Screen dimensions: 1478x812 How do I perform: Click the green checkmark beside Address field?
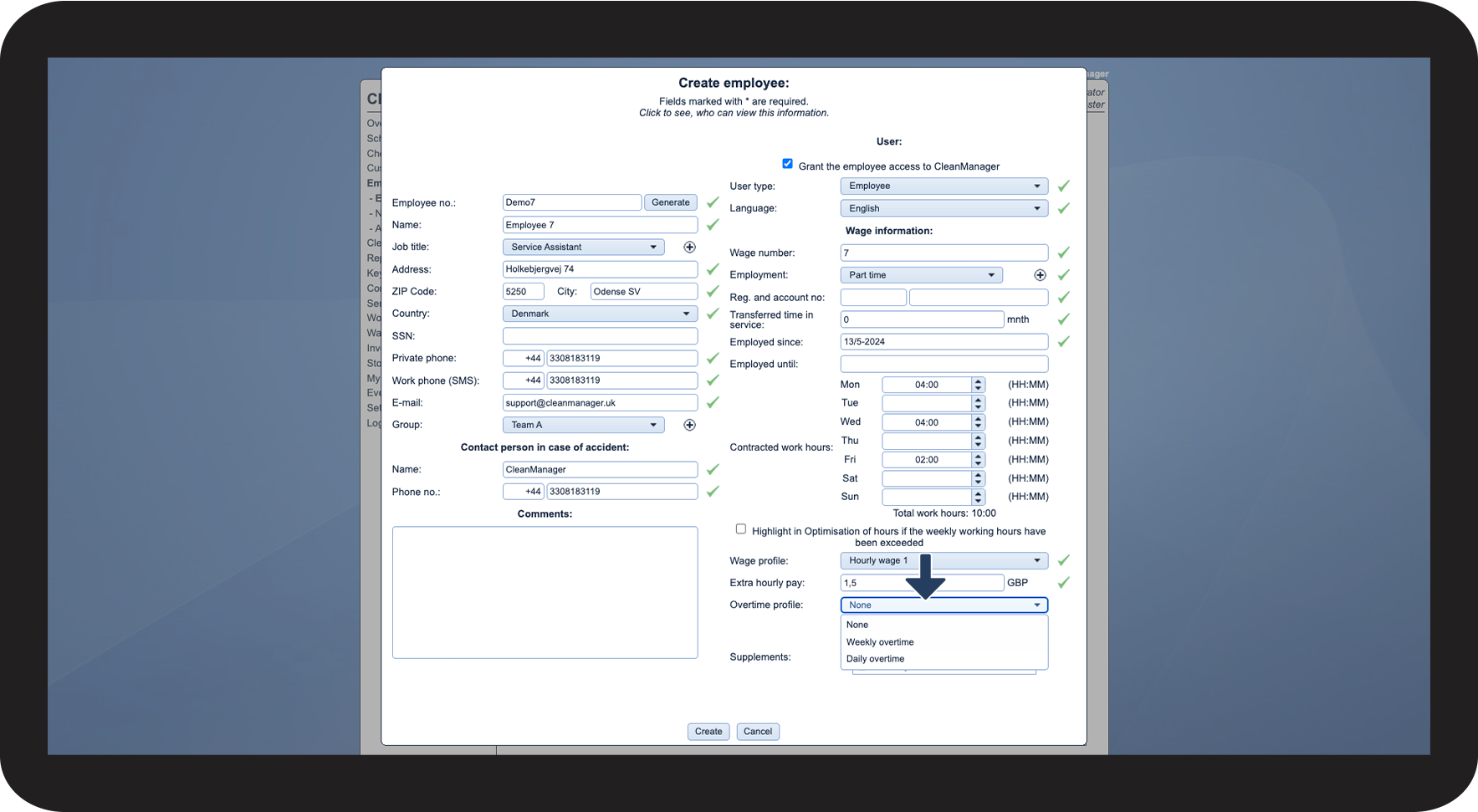coord(713,269)
